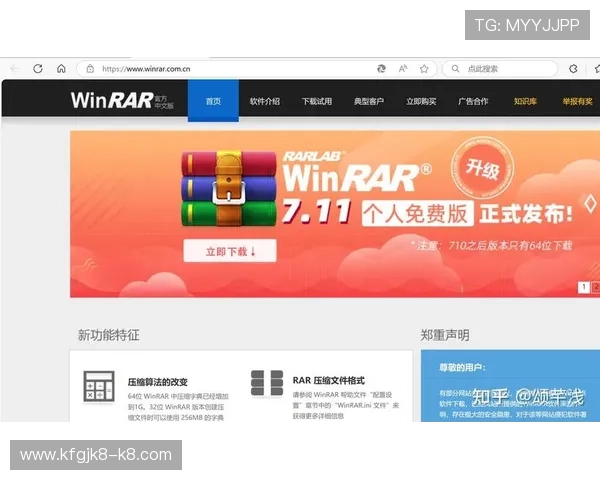Image resolution: width=600 pixels, height=480 pixels.
Task: Open the 典型客户 menu item
Action: (369, 101)
